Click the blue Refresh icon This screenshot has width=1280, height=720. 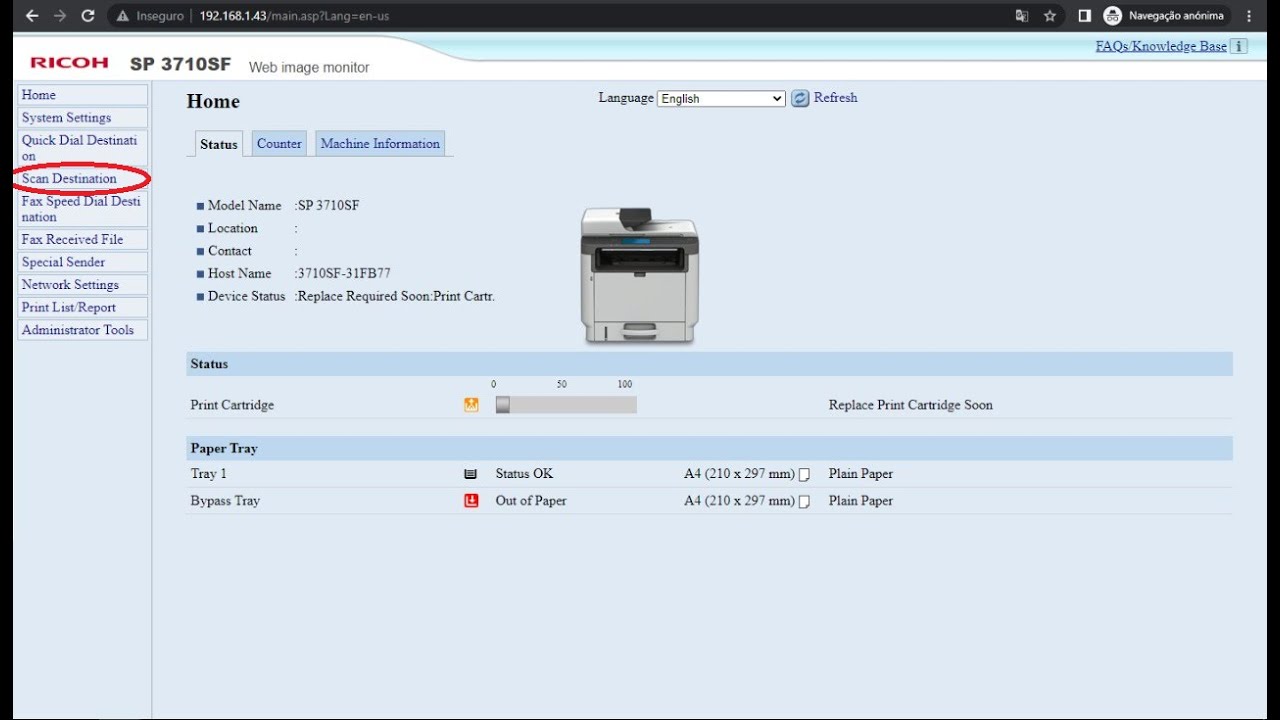[x=800, y=98]
